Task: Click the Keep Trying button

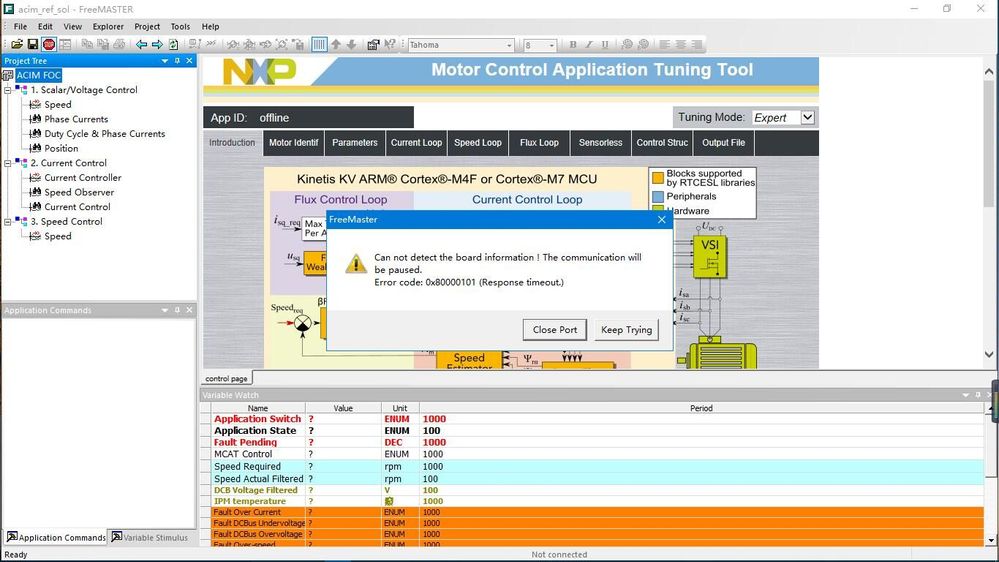Action: click(626, 330)
